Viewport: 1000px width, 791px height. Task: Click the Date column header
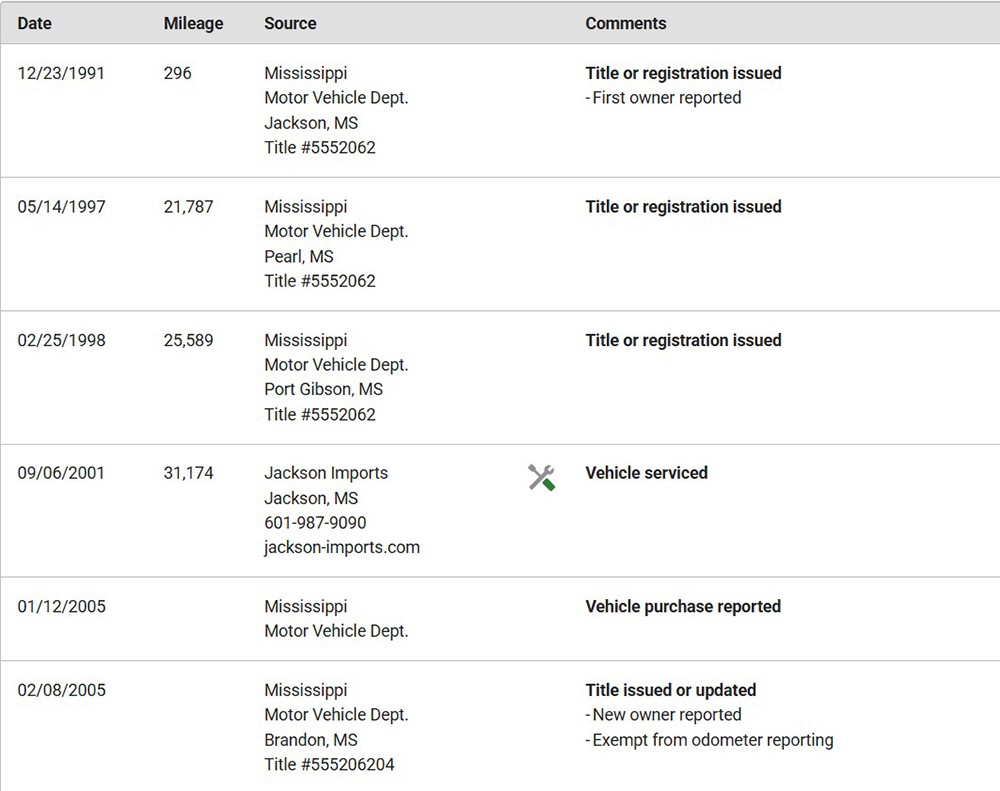click(35, 23)
